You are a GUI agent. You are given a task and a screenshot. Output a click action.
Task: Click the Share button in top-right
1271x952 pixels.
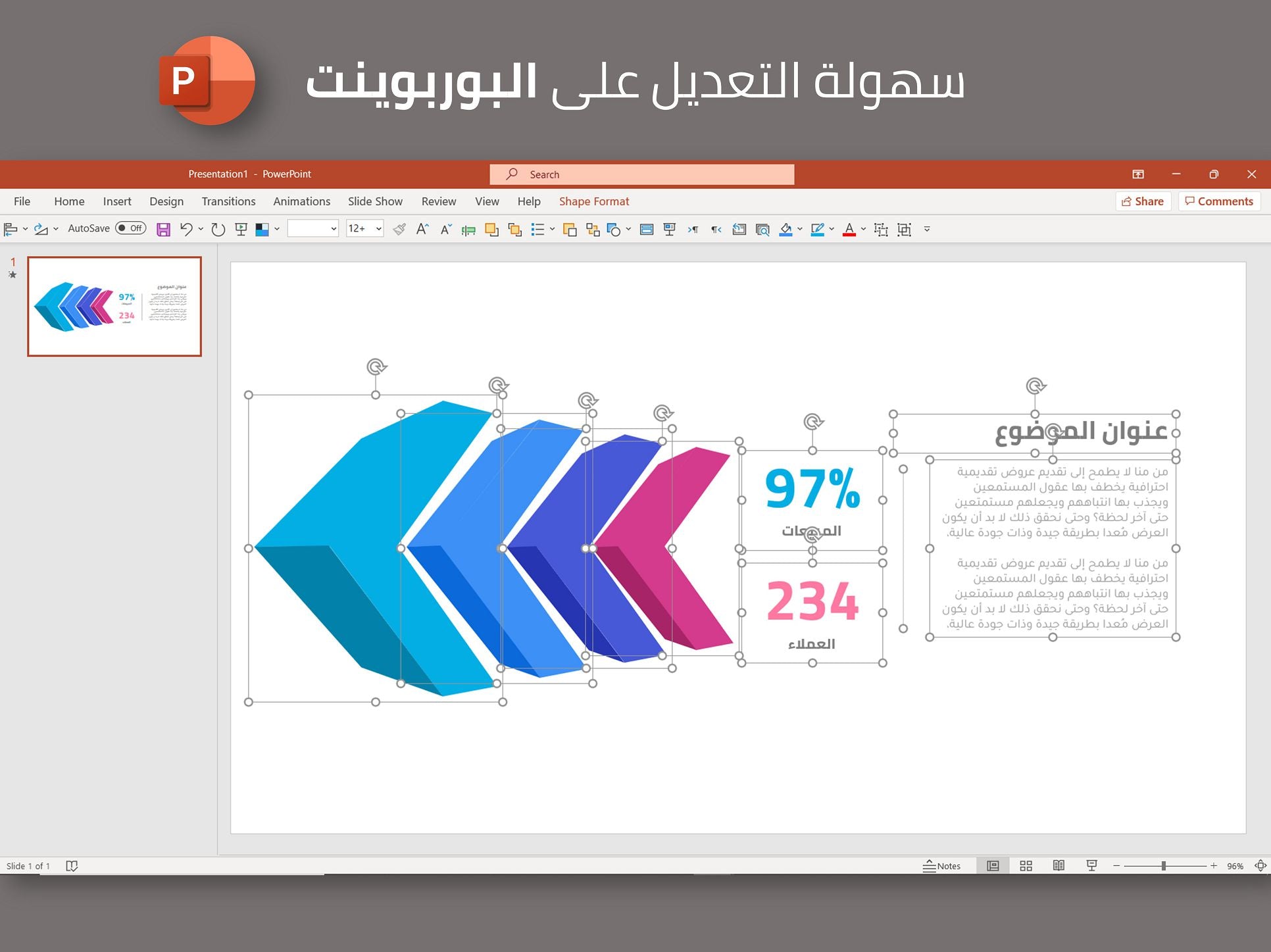[1143, 201]
